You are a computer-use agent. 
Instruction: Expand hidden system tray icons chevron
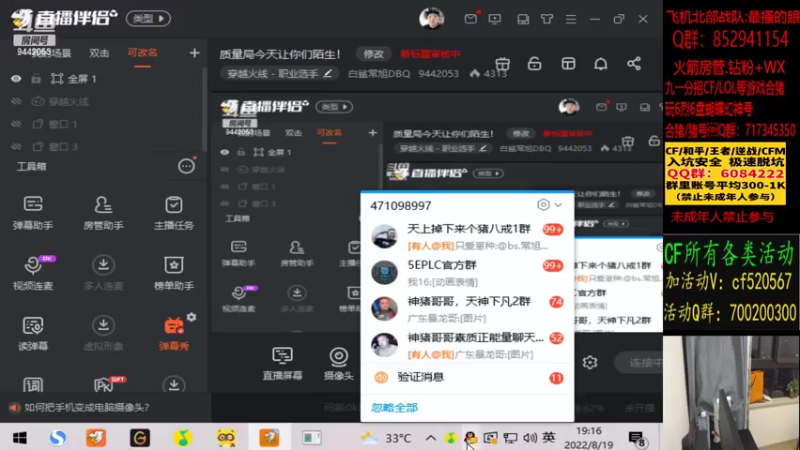point(431,438)
